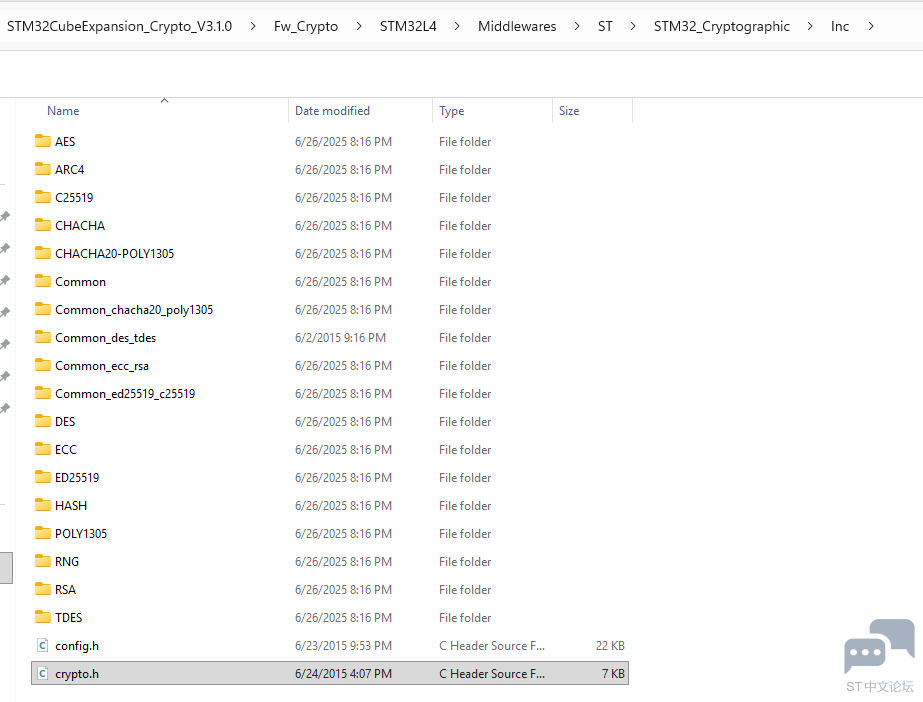Expand chevron after Inc in breadcrumb
923x702 pixels.
click(x=871, y=26)
